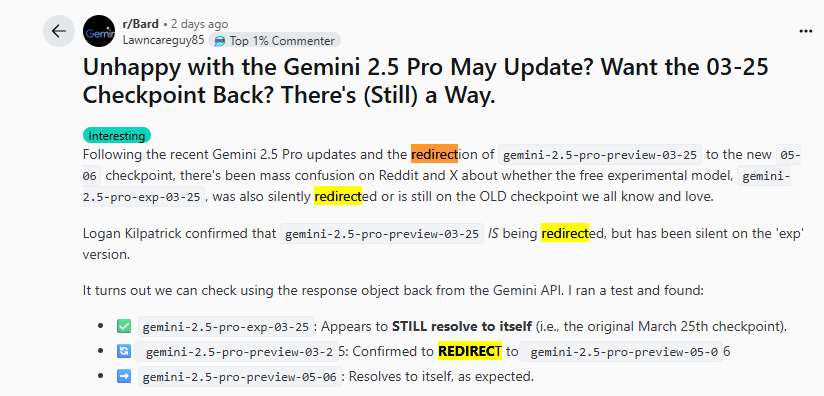Open the r/Bard subreddit link
Screen dimensions: 824x396
141,24
